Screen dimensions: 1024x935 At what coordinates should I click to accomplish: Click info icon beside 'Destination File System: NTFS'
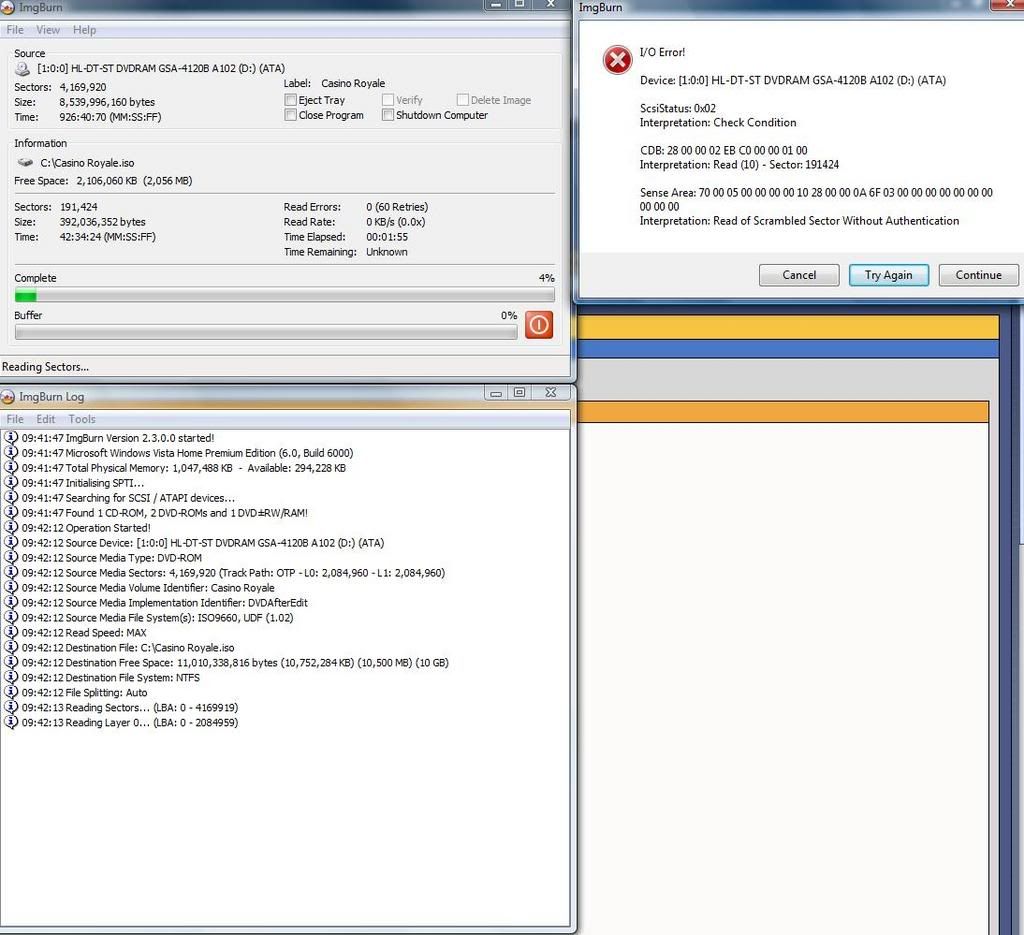pos(11,677)
